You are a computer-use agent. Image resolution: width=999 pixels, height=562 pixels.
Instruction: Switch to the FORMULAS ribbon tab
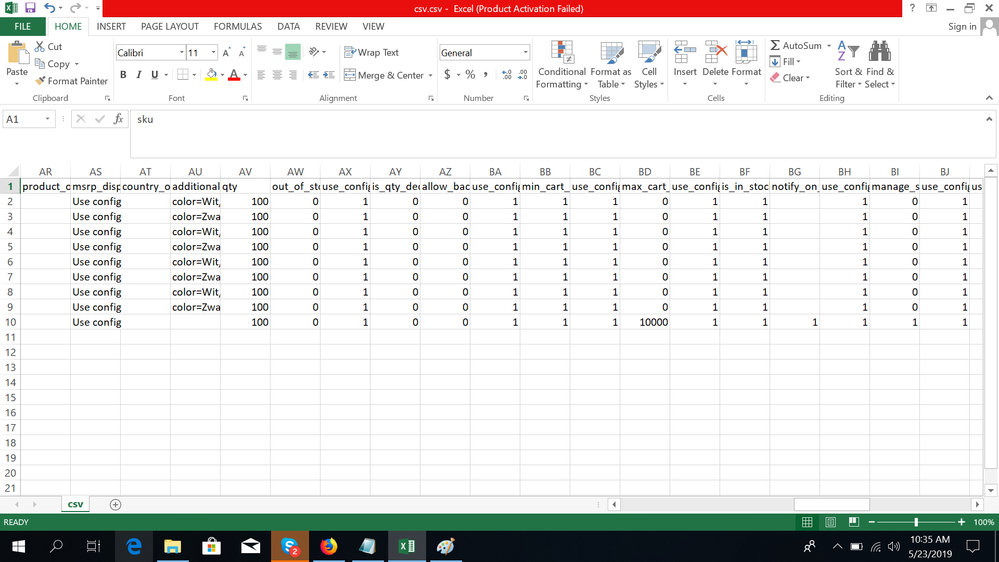[237, 27]
